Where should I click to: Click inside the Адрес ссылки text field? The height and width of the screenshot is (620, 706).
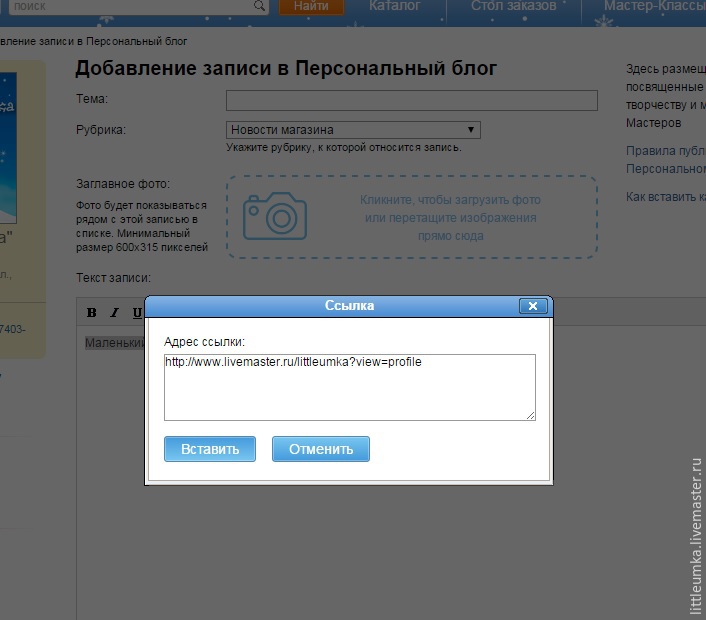coord(349,386)
